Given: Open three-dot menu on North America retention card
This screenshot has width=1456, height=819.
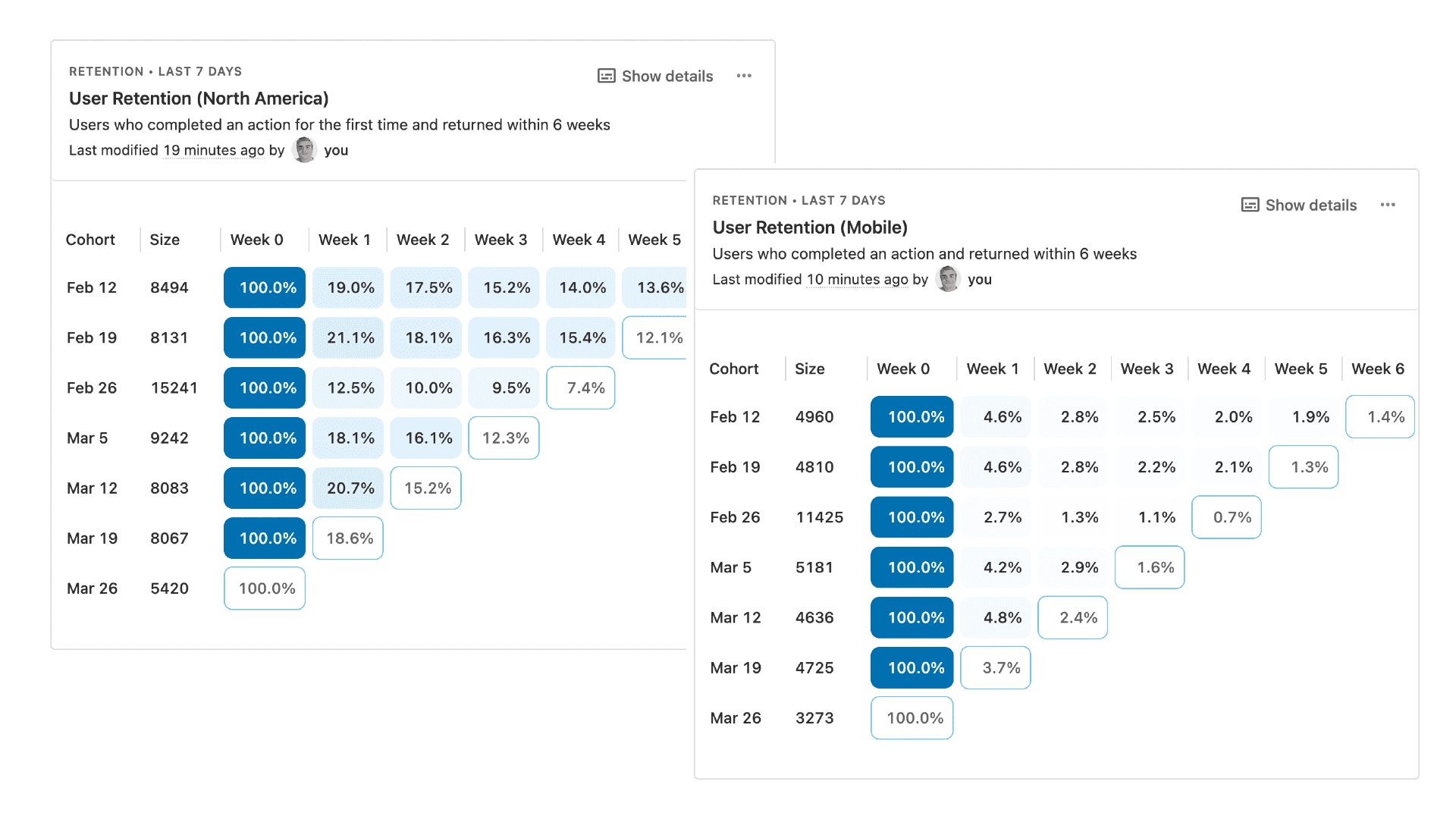Looking at the screenshot, I should point(744,76).
